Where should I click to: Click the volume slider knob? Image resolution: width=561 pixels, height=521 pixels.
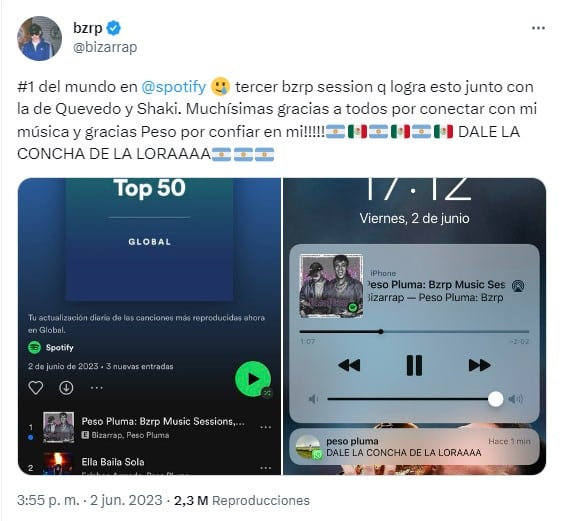(496, 399)
